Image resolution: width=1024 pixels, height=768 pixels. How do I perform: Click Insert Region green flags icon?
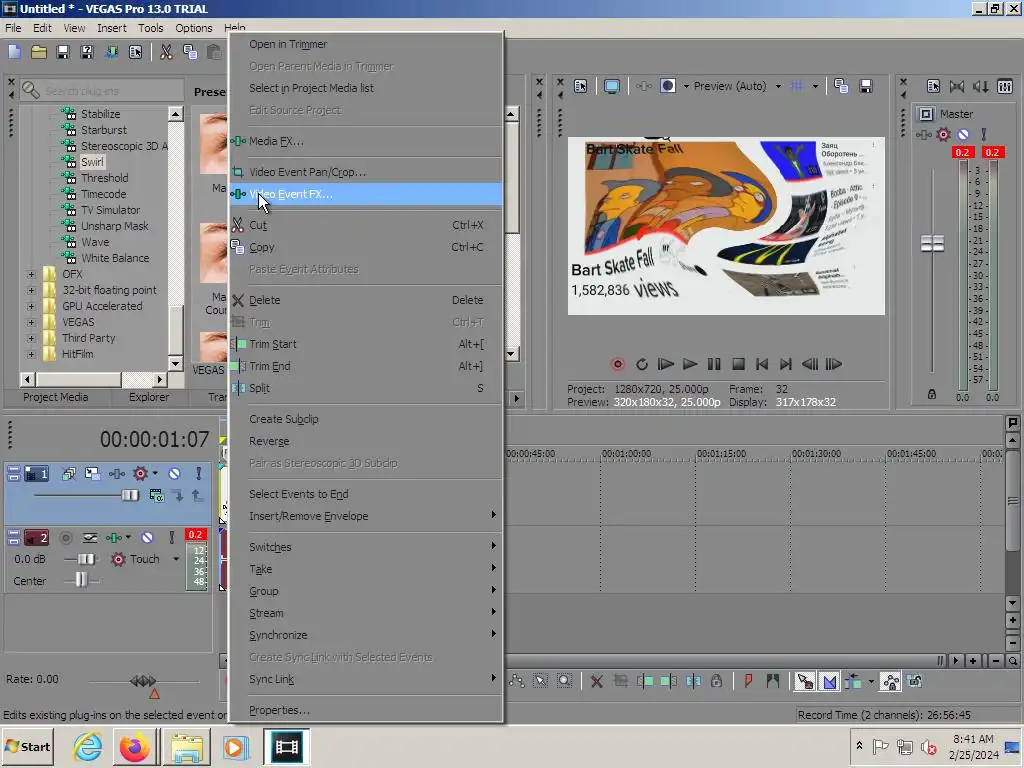[x=773, y=682]
